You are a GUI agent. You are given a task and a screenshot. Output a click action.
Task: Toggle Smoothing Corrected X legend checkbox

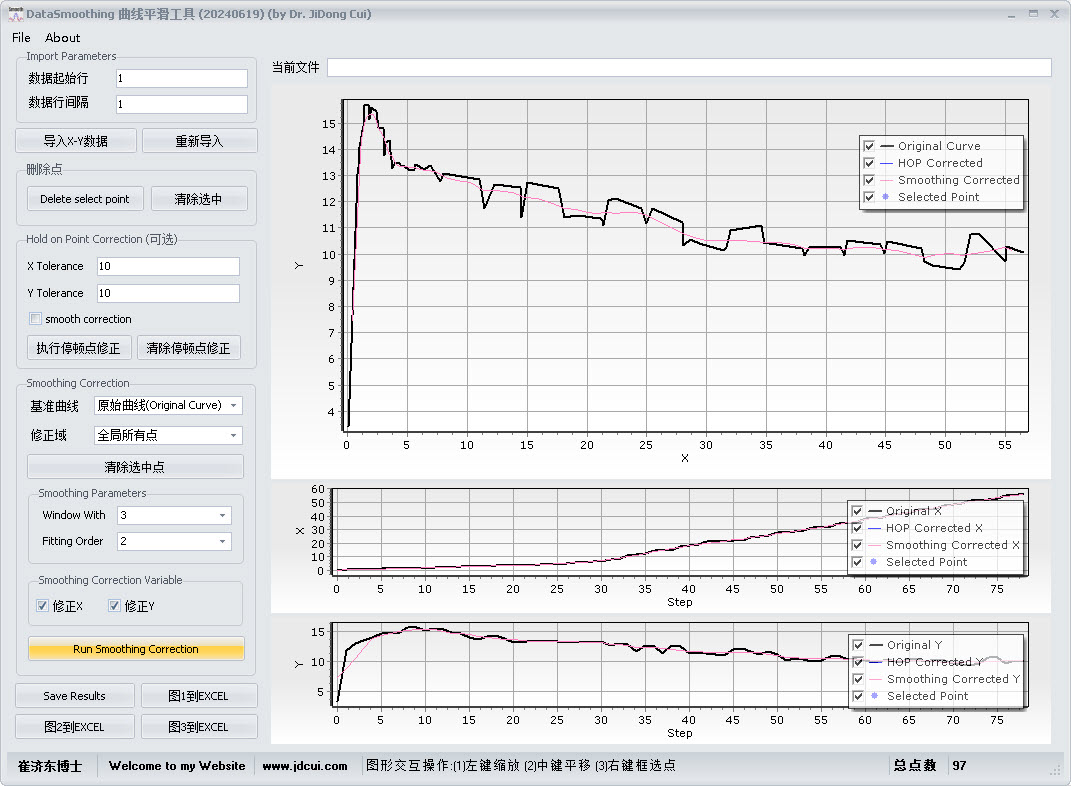pyautogui.click(x=857, y=545)
